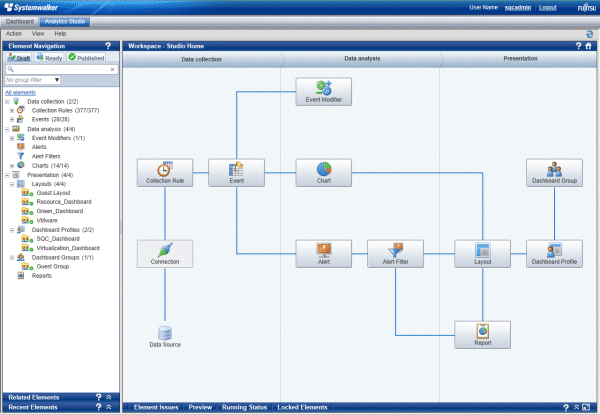Open the Help menu

click(x=60, y=34)
